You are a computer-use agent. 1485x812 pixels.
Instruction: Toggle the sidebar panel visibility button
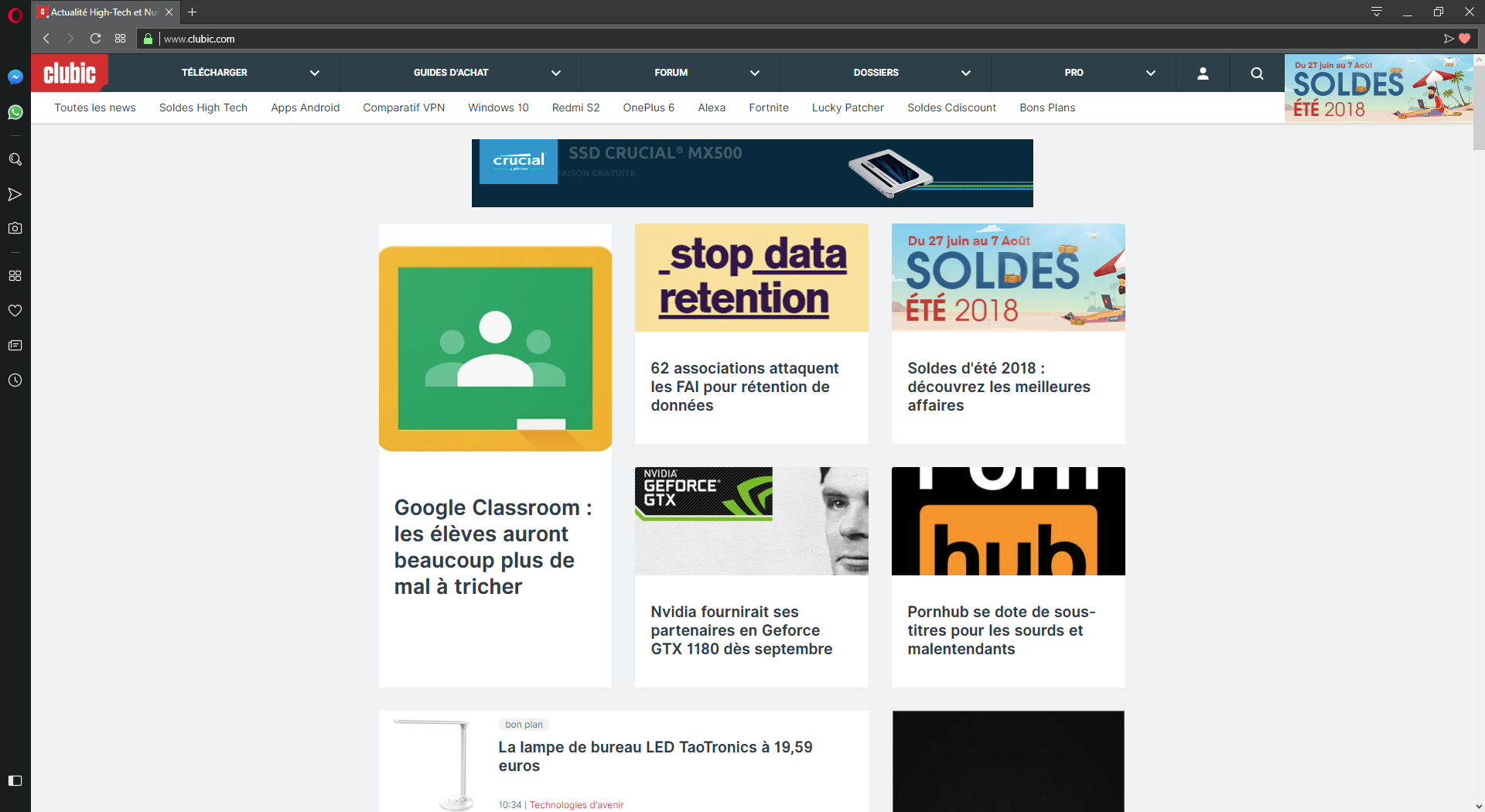tap(15, 781)
